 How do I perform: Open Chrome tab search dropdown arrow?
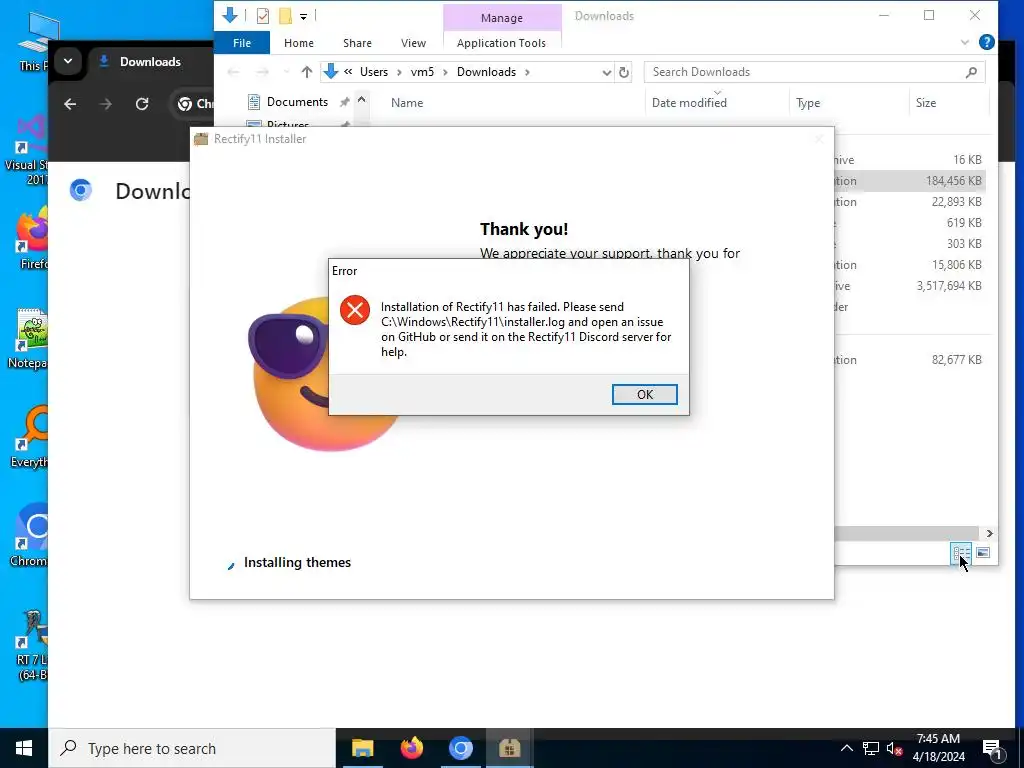pos(67,61)
